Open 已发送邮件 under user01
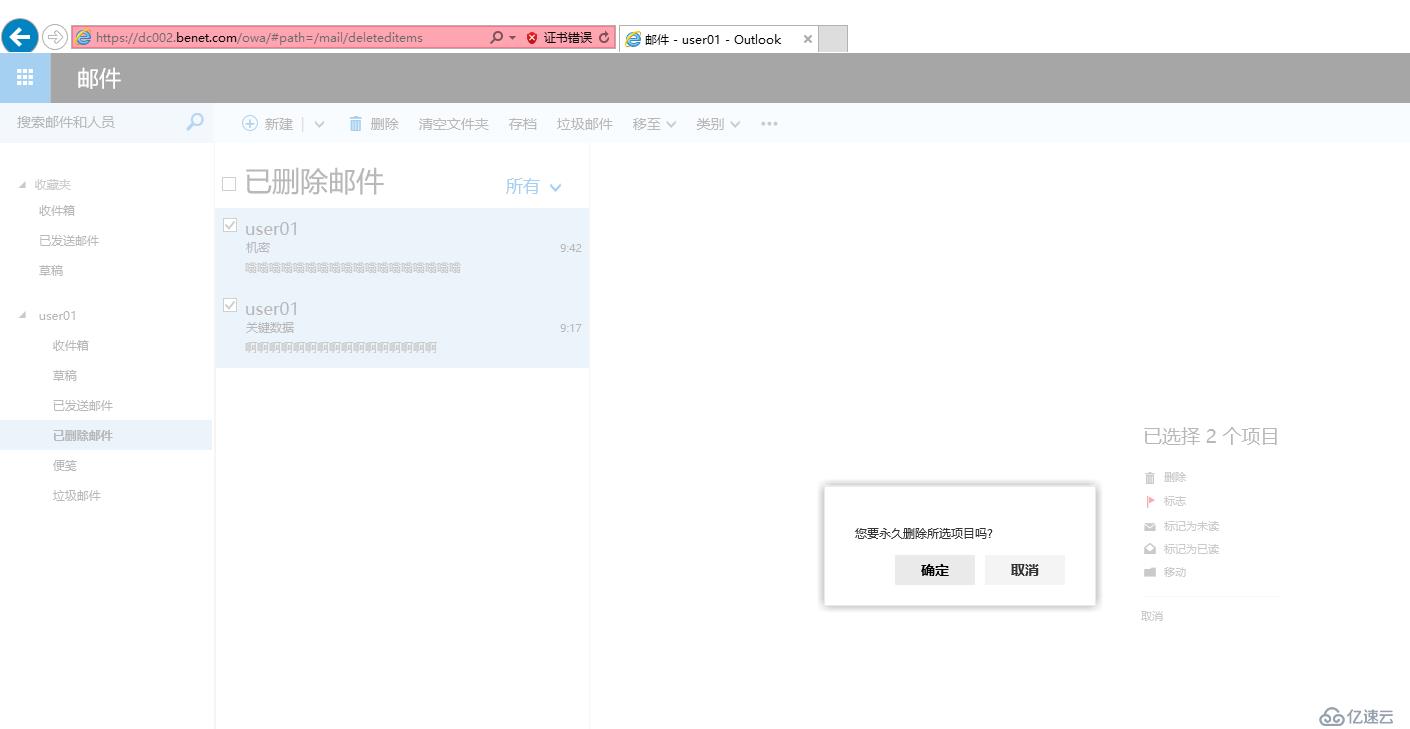The width and height of the screenshot is (1410, 729). coord(83,406)
